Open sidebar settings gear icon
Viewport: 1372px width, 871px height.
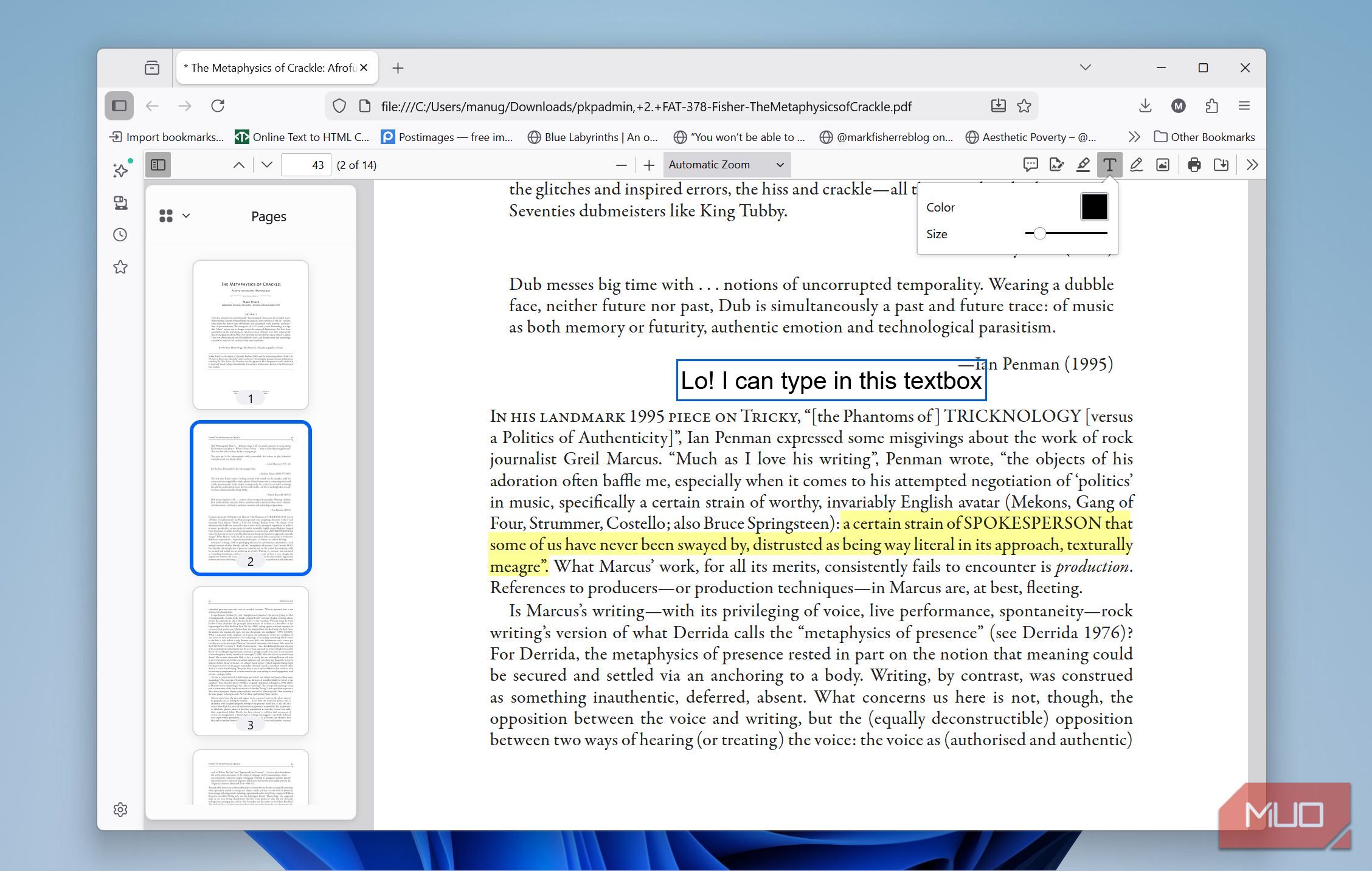pyautogui.click(x=120, y=809)
